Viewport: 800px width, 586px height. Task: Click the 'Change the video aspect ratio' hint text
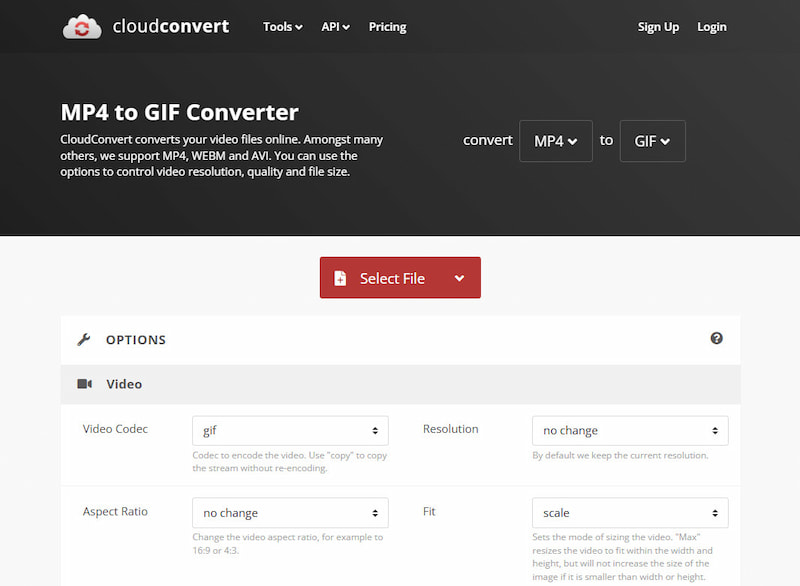287,544
